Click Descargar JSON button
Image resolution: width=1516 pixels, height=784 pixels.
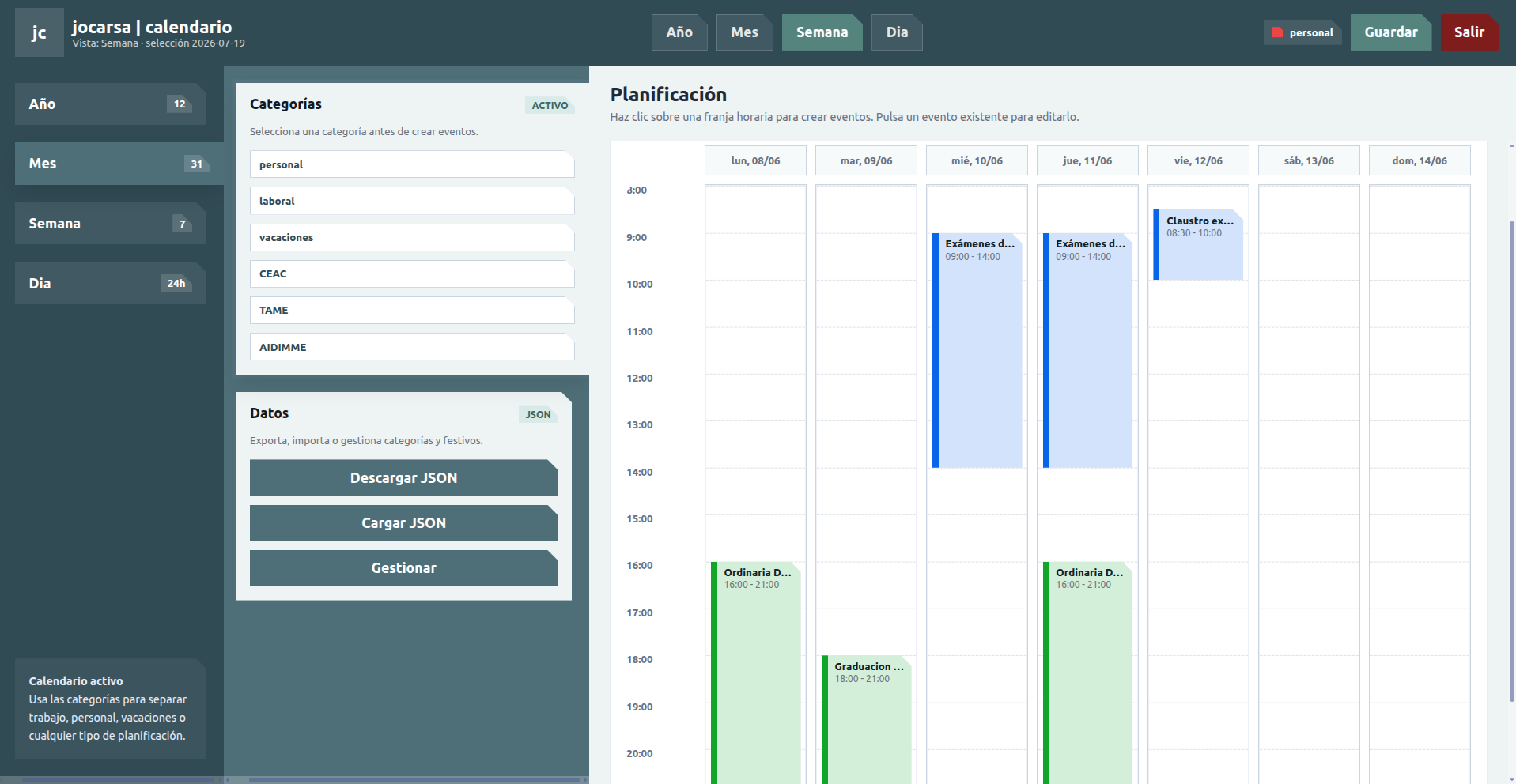403,477
